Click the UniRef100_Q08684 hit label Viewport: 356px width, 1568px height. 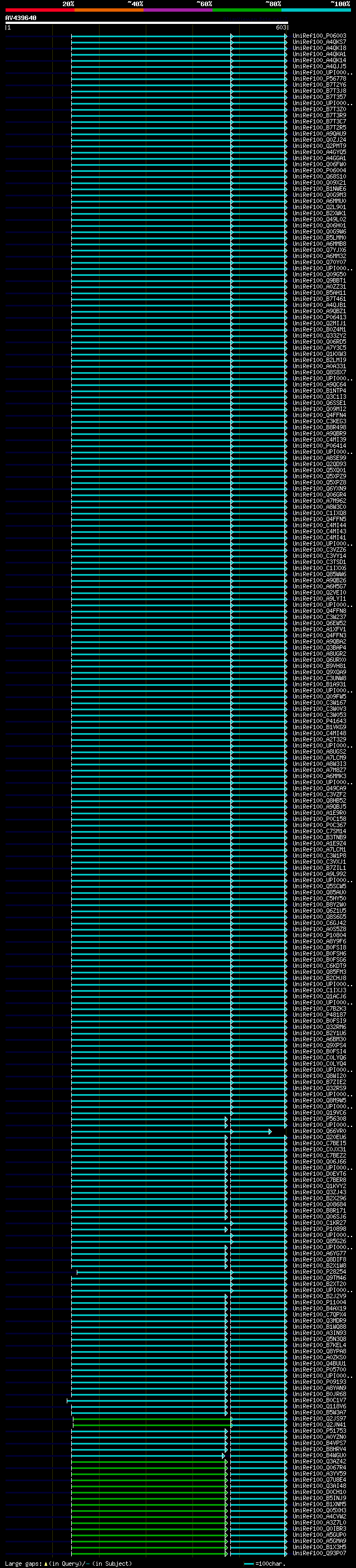tap(319, 1204)
